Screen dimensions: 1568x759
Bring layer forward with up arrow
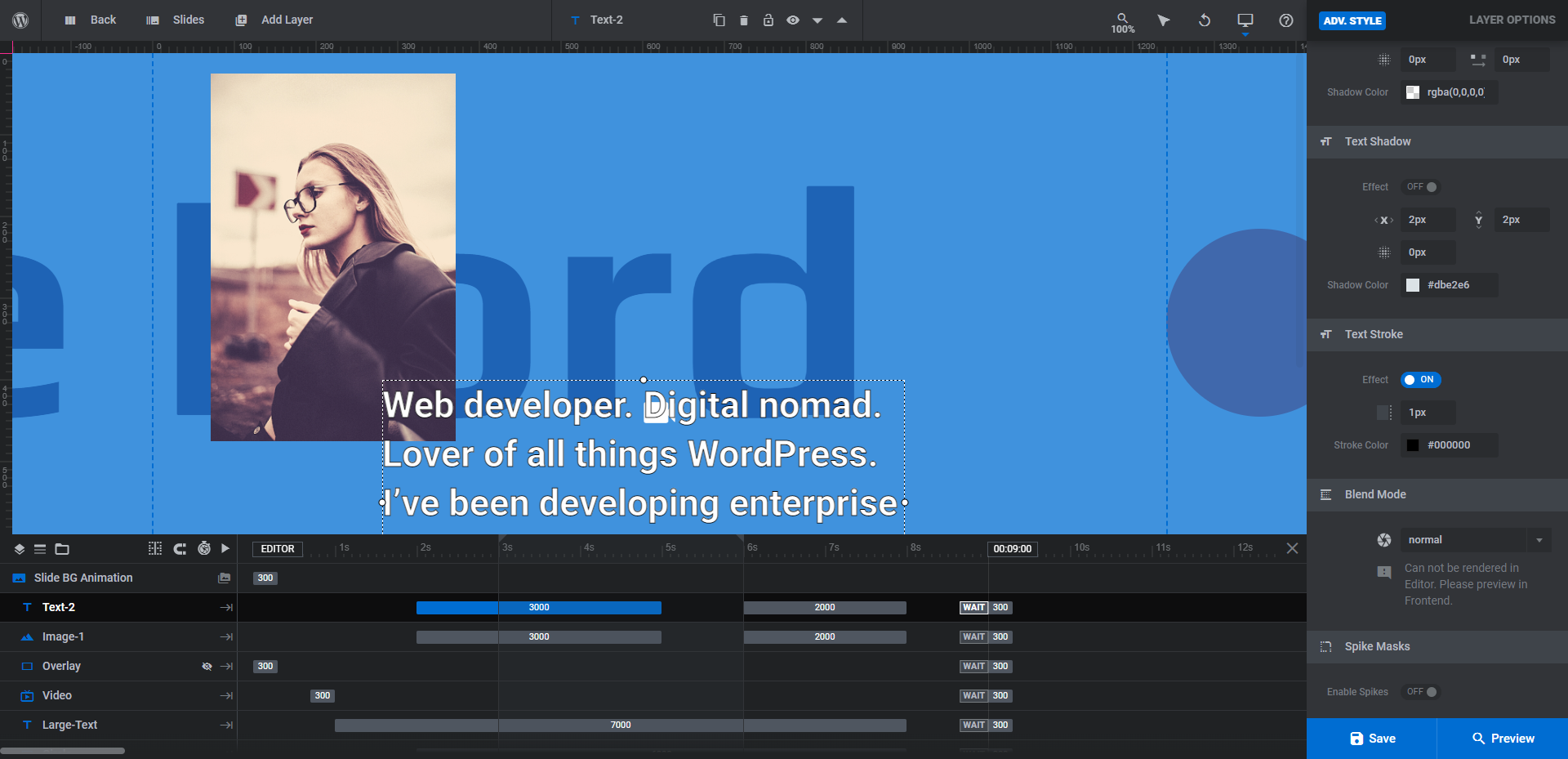click(x=841, y=20)
